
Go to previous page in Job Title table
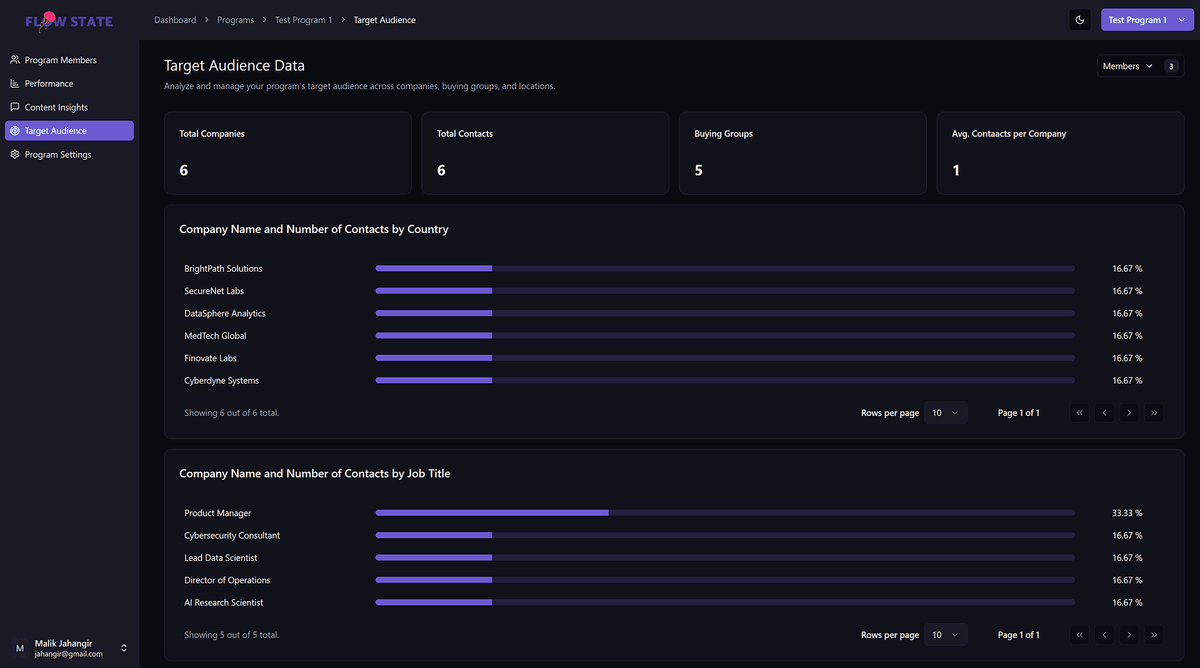[1104, 635]
